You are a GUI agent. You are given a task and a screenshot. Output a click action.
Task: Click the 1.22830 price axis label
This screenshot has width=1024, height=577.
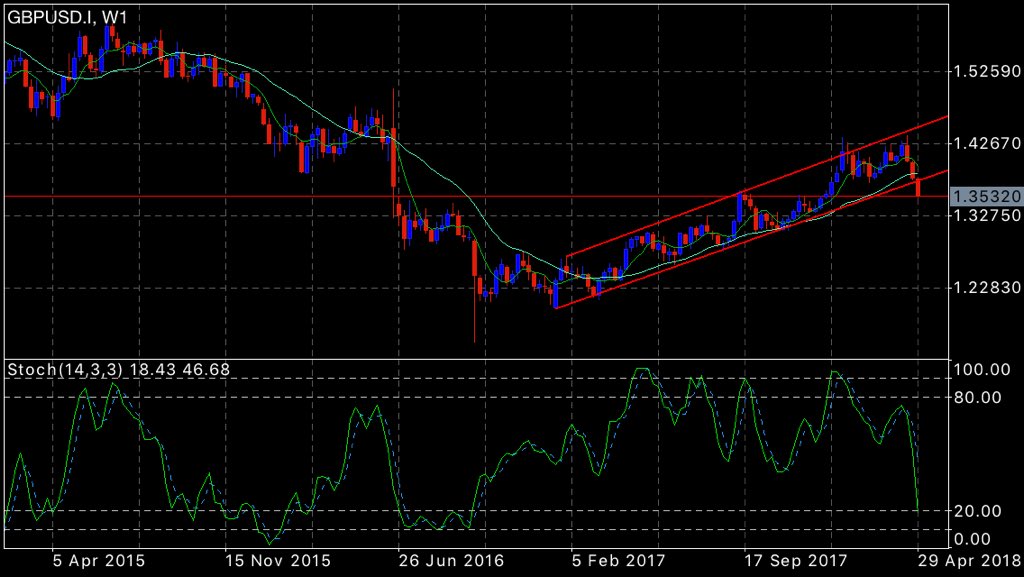click(985, 287)
